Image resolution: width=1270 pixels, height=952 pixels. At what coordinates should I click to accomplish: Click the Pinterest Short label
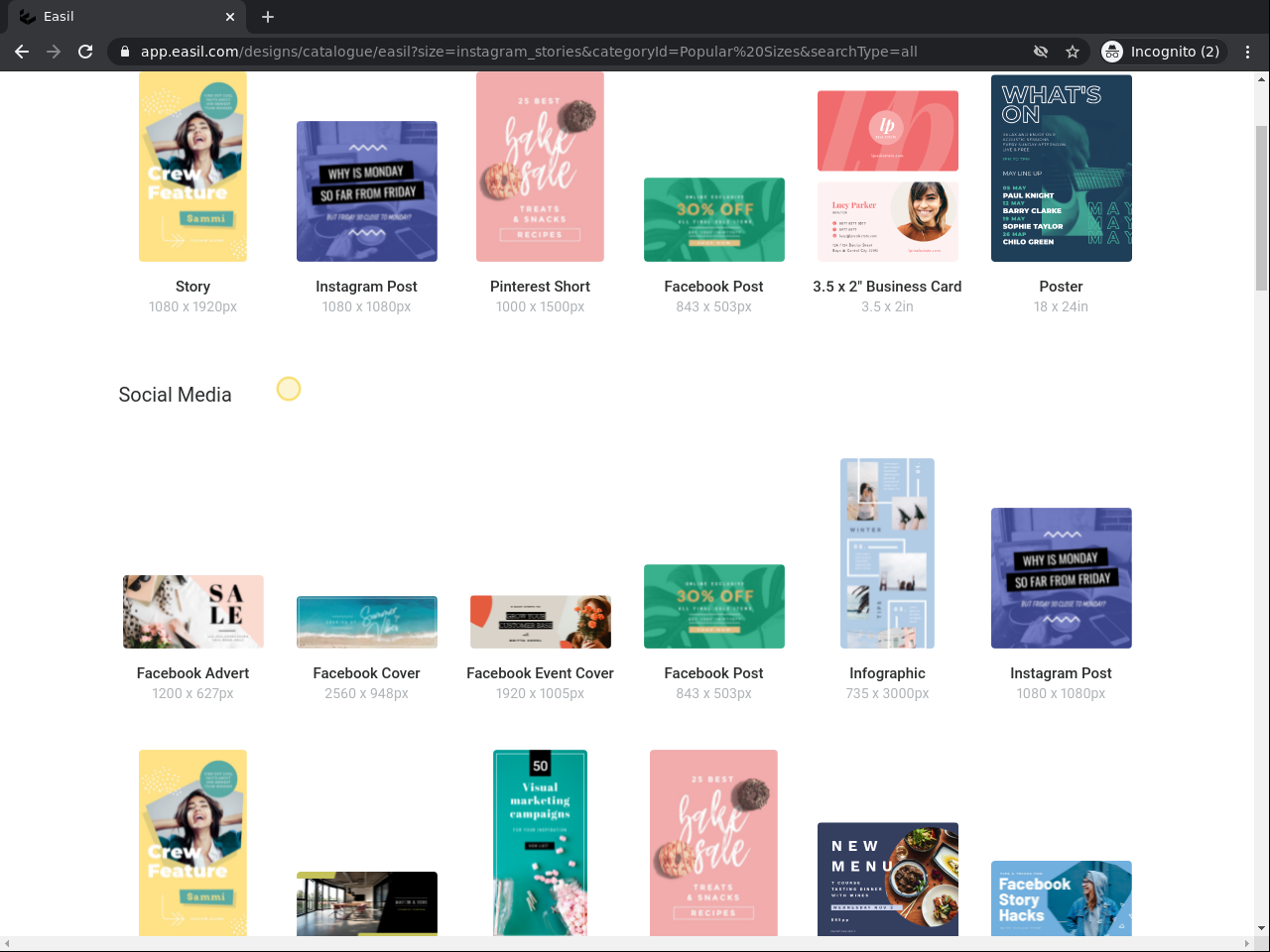coord(540,287)
